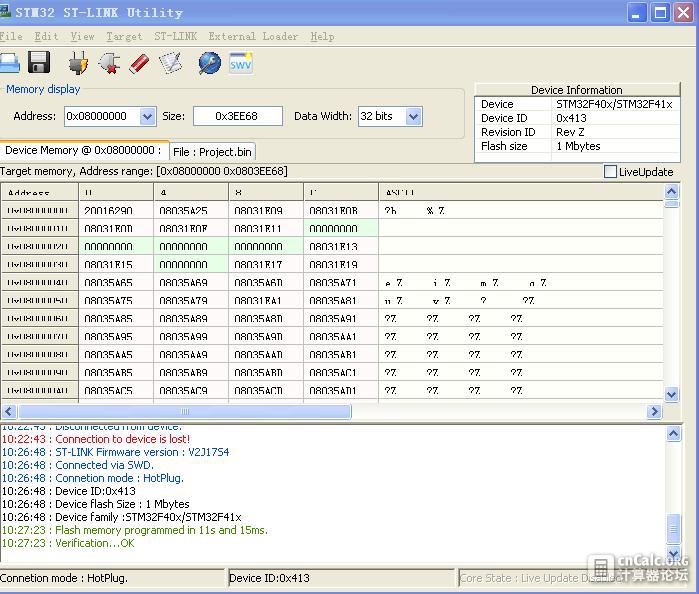Click Revision ID value Rev Z
Screen dimensions: 699x594
pyautogui.click(x=570, y=132)
